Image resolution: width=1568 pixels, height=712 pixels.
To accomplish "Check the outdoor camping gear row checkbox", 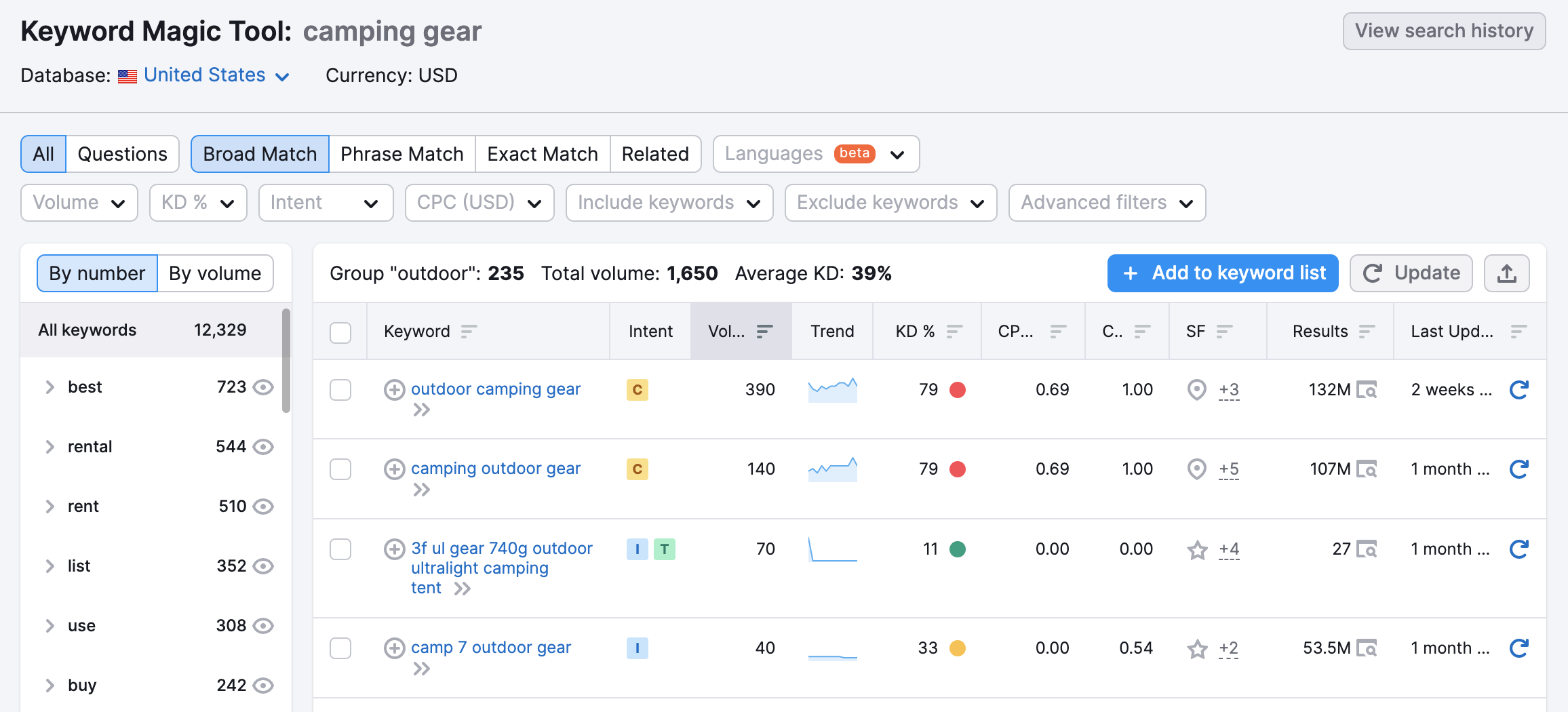I will pos(340,390).
